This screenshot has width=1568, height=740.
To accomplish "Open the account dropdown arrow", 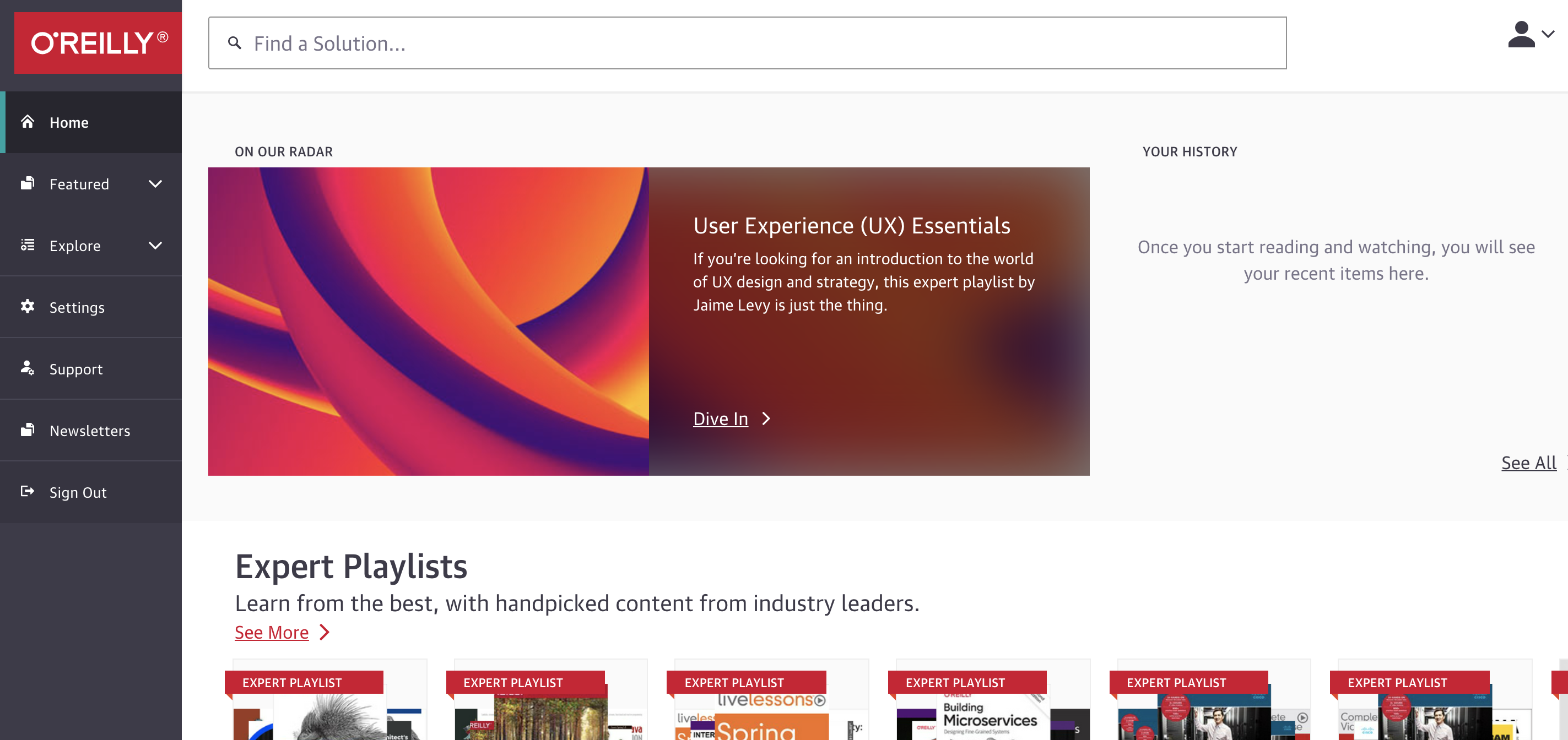I will click(1548, 35).
